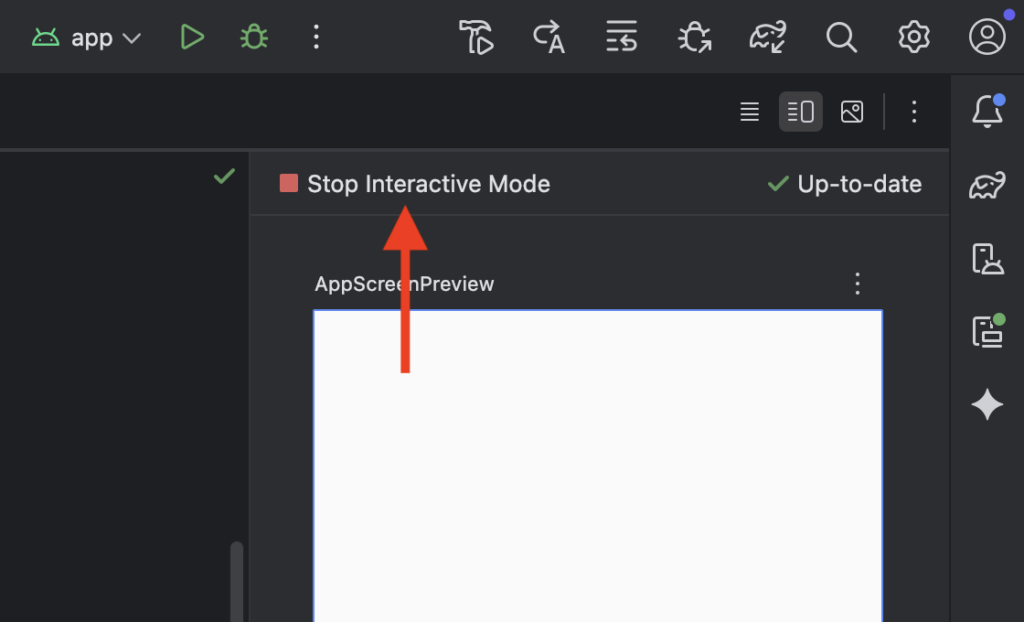Open the more actions menu beside Debug
The height and width of the screenshot is (622, 1024).
pyautogui.click(x=316, y=38)
